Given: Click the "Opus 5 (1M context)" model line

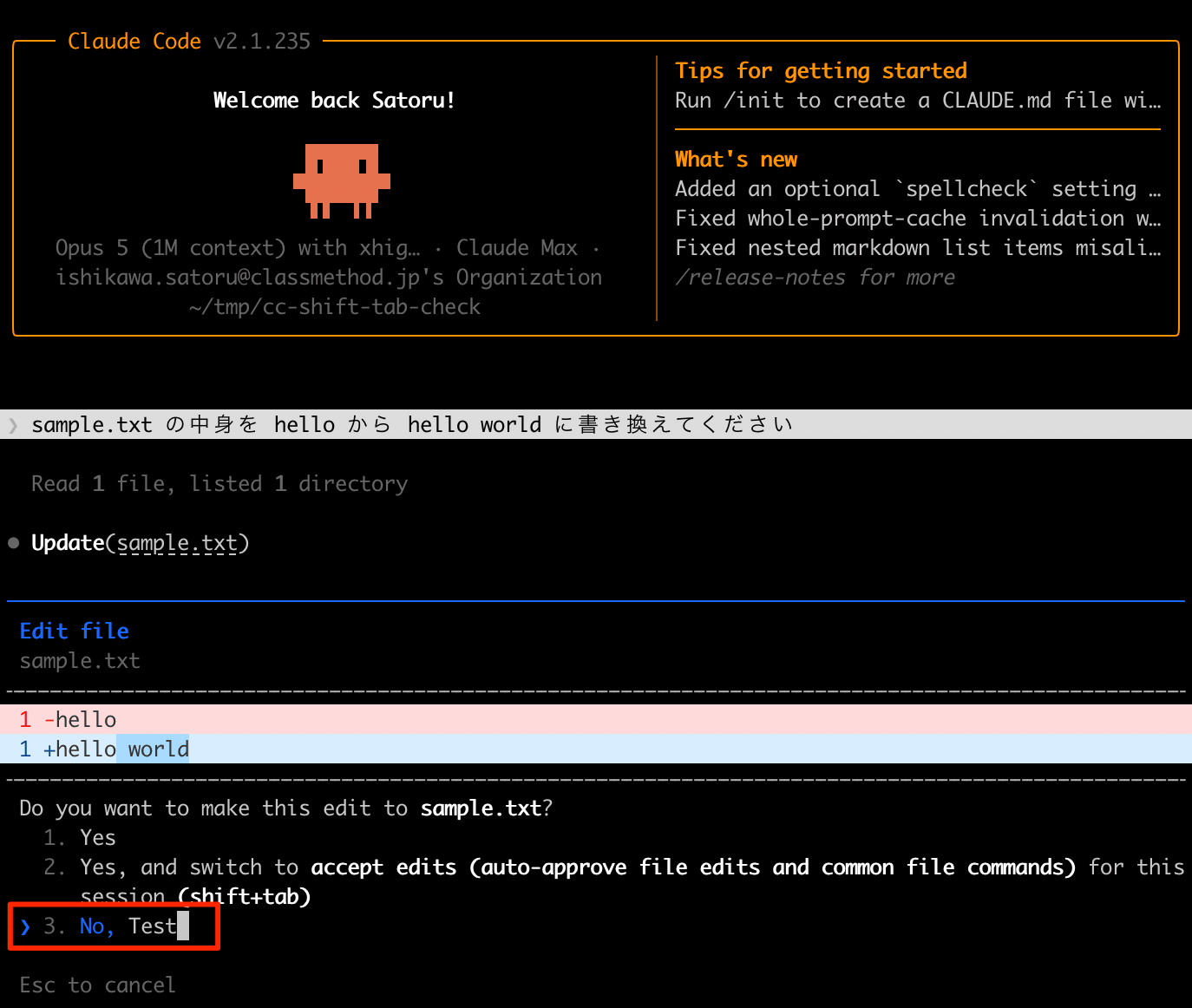Looking at the screenshot, I should pyautogui.click(x=328, y=248).
